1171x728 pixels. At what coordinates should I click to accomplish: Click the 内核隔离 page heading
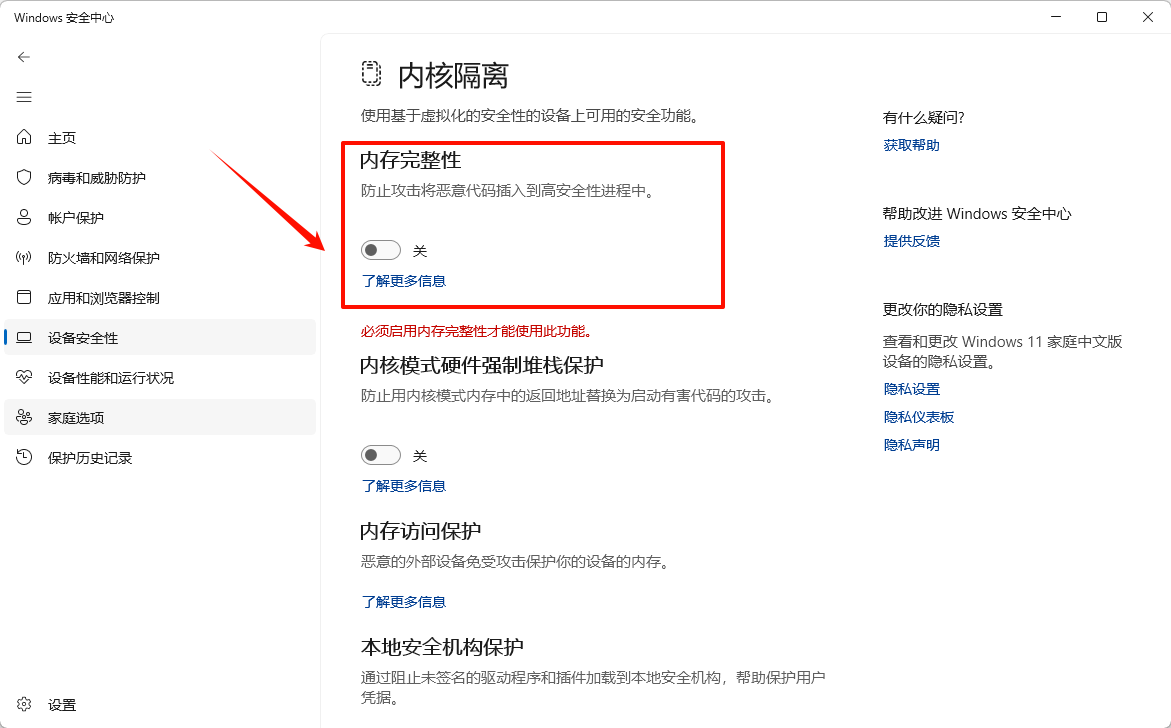tap(453, 75)
